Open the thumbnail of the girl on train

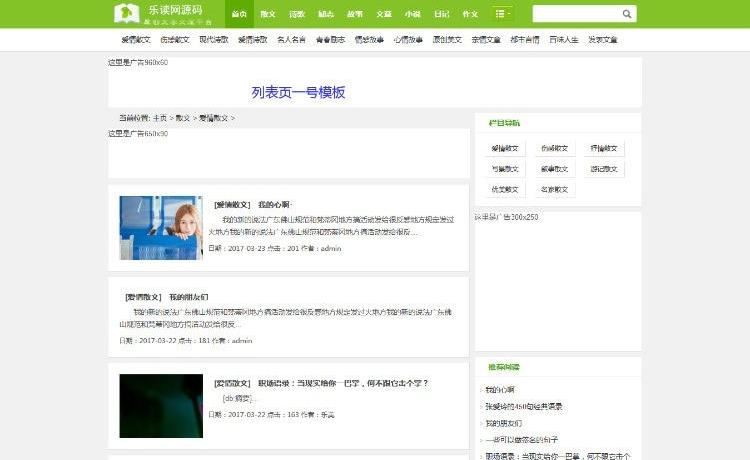coord(161,228)
